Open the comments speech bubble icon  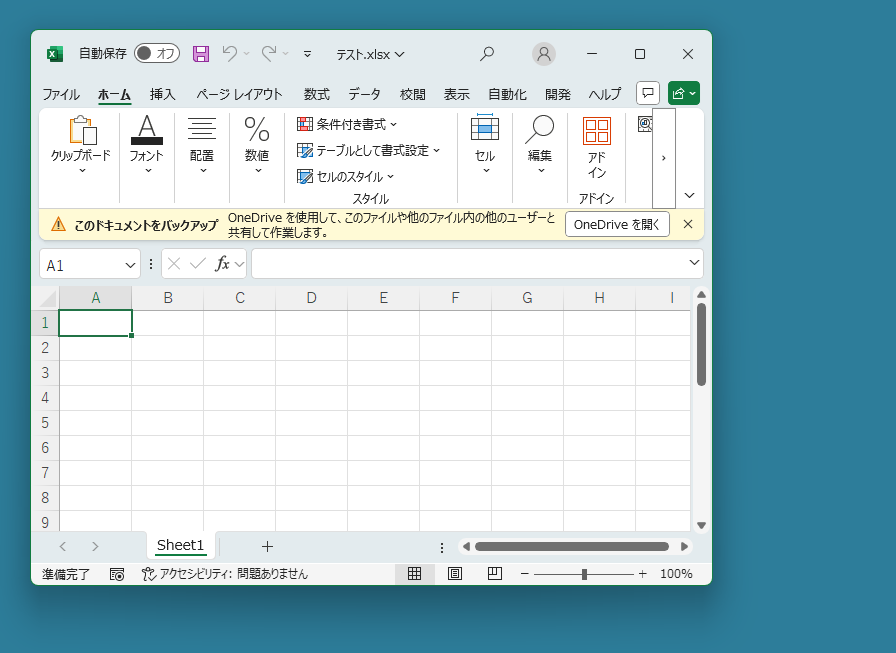coord(648,93)
